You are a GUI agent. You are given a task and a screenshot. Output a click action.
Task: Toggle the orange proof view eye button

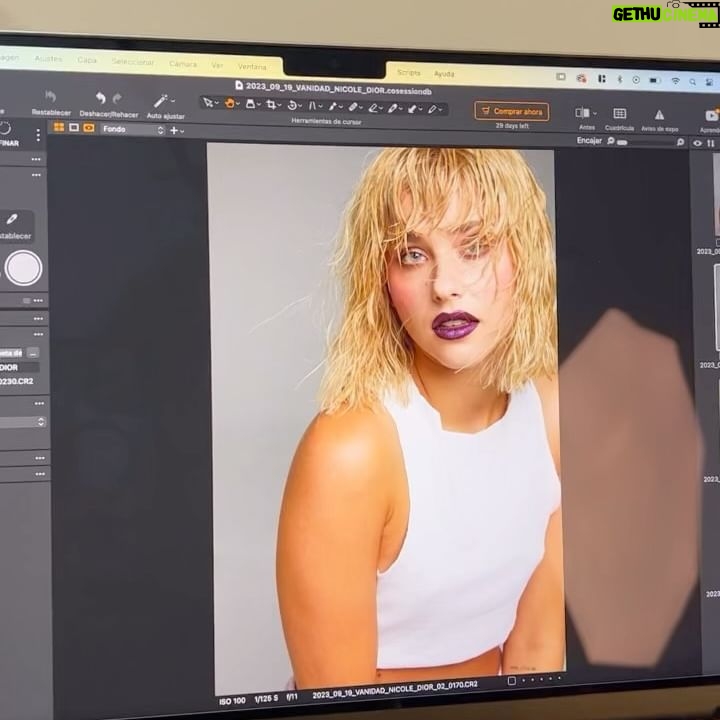pyautogui.click(x=89, y=128)
